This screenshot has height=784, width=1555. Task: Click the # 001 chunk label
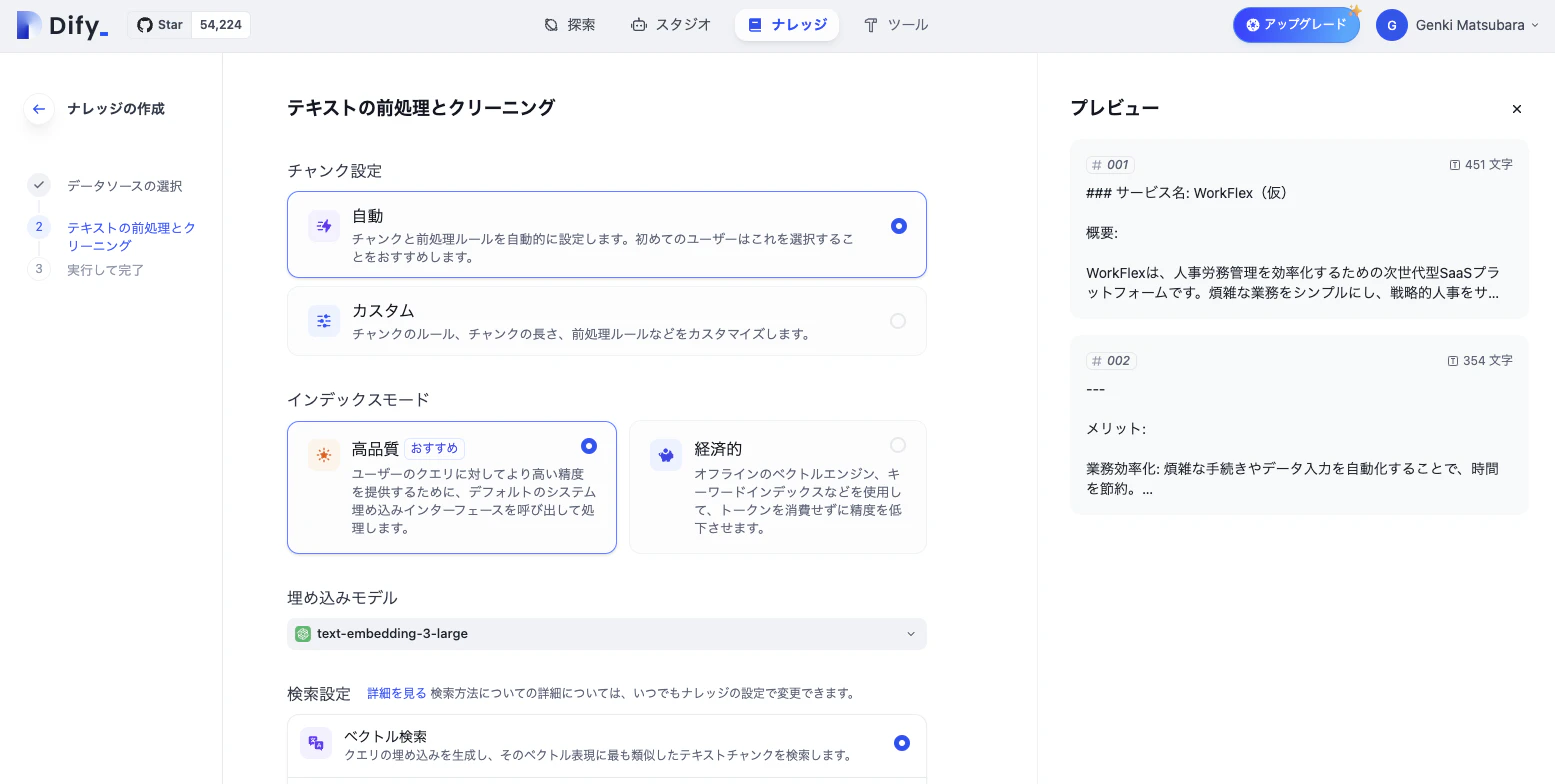tap(1110, 165)
